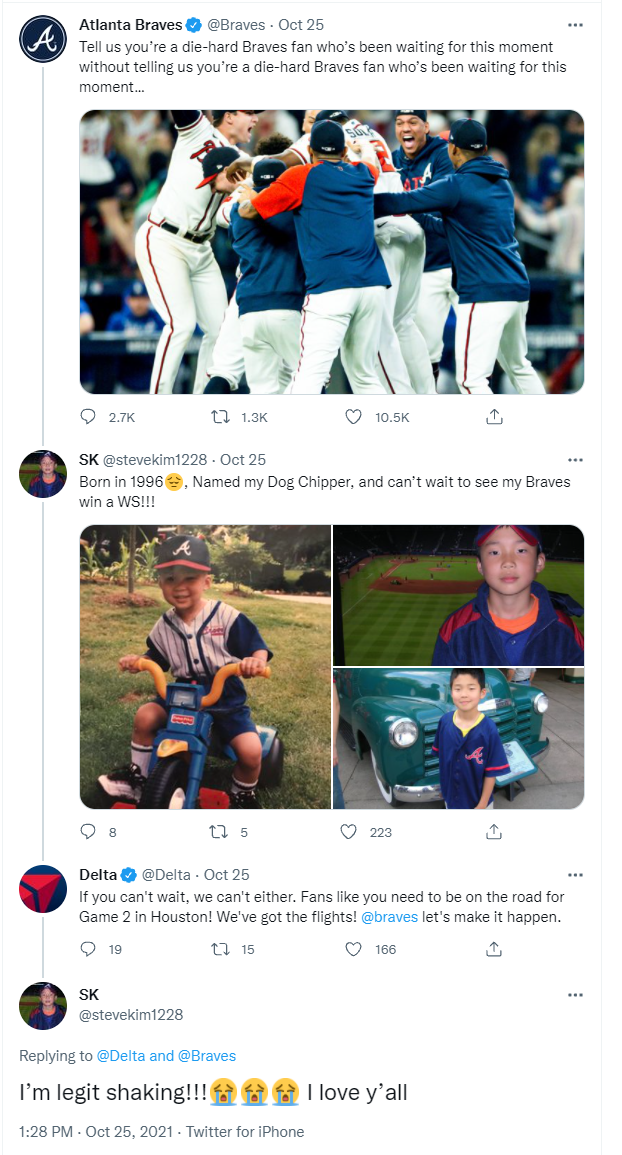Image resolution: width=622 pixels, height=1155 pixels.
Task: Like the Atlanta Braves tweet
Action: tap(353, 417)
